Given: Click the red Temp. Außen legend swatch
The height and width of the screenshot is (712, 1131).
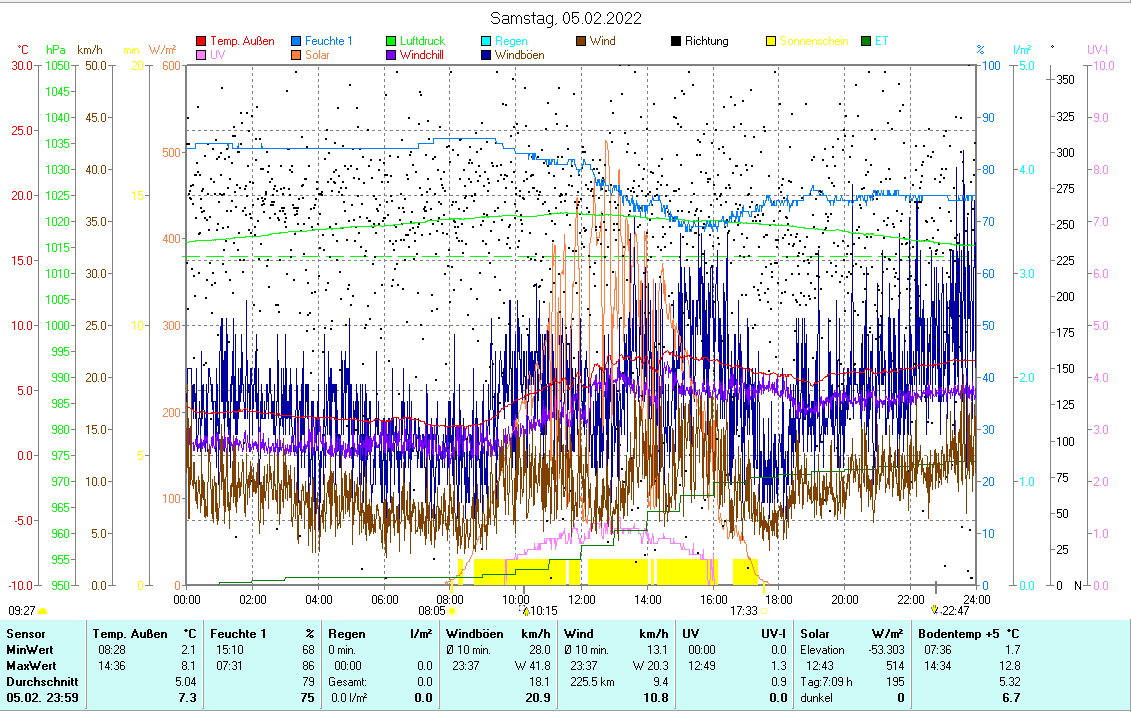Looking at the screenshot, I should tap(201, 42).
